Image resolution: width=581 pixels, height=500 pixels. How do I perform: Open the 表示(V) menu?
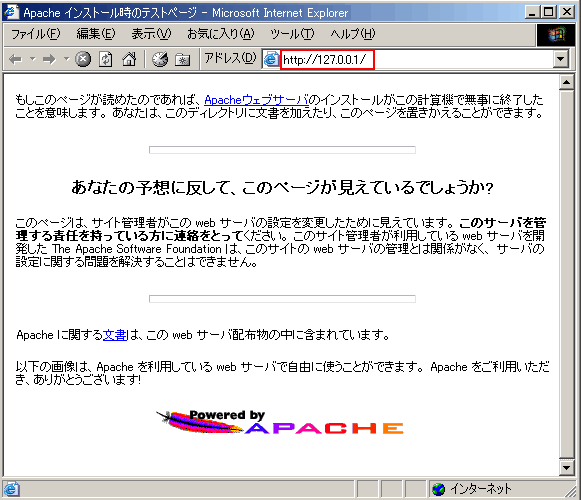tap(151, 34)
